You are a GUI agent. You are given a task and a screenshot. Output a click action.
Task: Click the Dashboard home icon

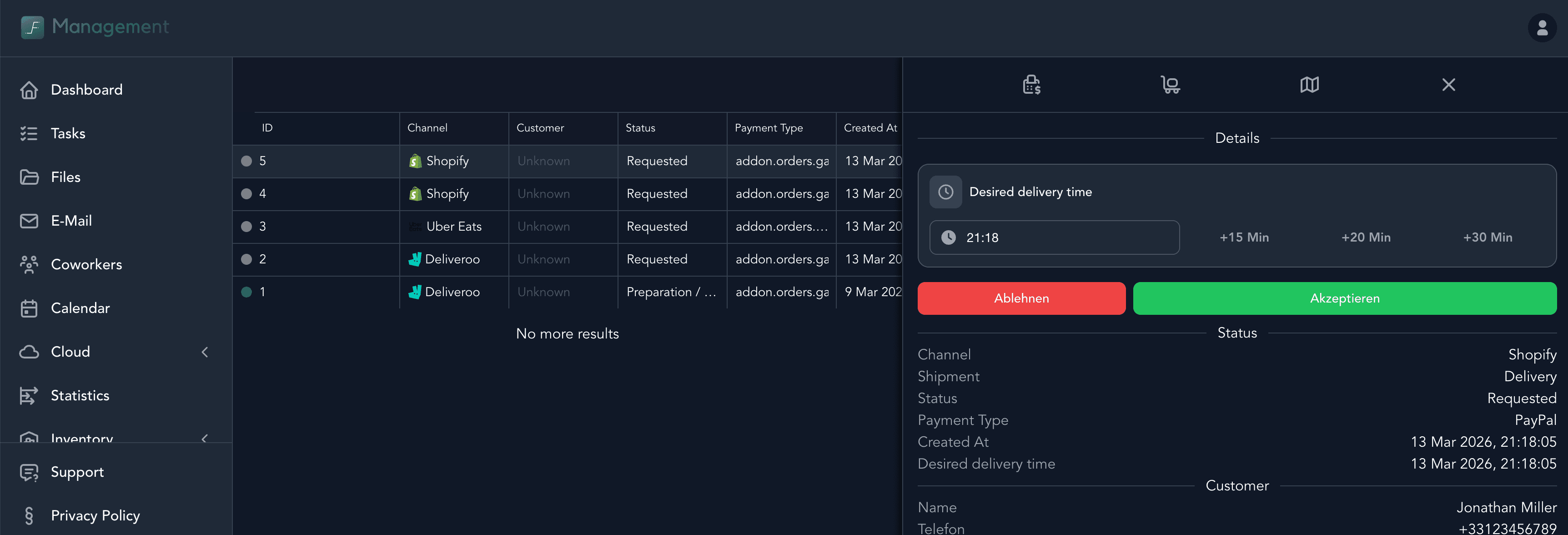pos(29,90)
